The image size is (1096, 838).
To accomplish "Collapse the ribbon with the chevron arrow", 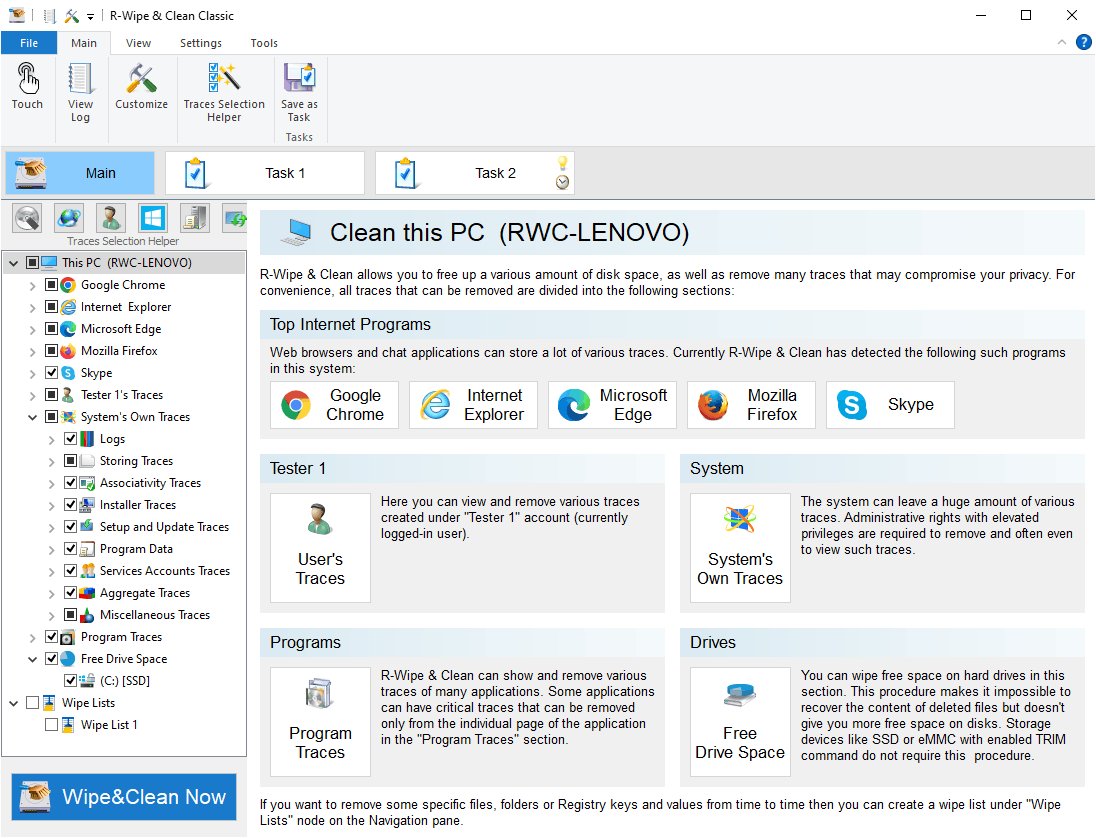I will pyautogui.click(x=1062, y=43).
